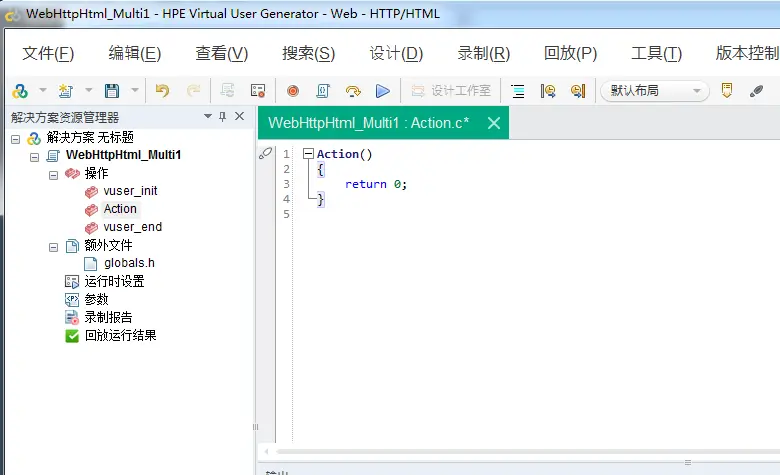Replay the script with the blue play icon
Screen dimensions: 780x475
383,91
